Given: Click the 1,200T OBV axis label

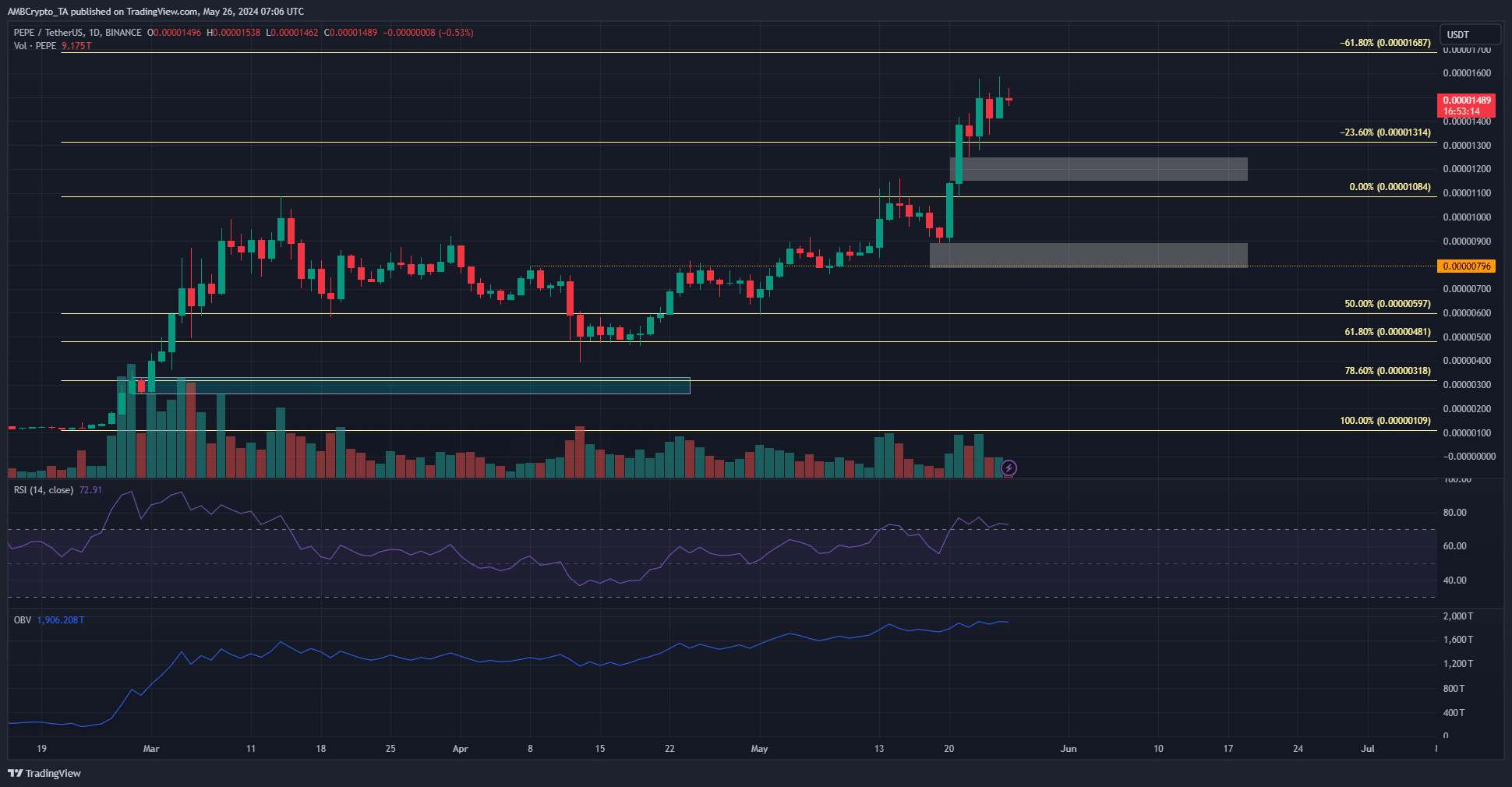Looking at the screenshot, I should 1457,664.
